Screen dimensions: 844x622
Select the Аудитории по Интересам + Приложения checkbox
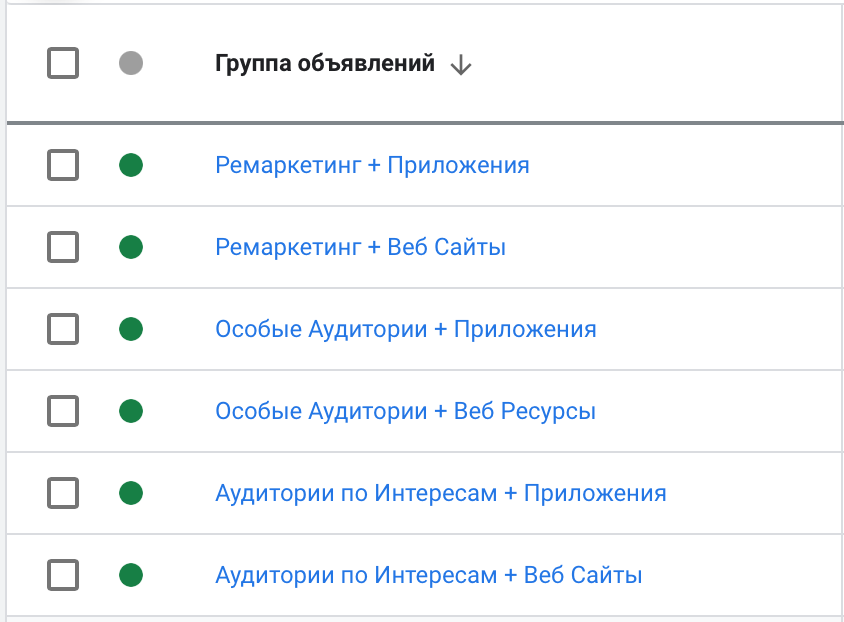63,493
